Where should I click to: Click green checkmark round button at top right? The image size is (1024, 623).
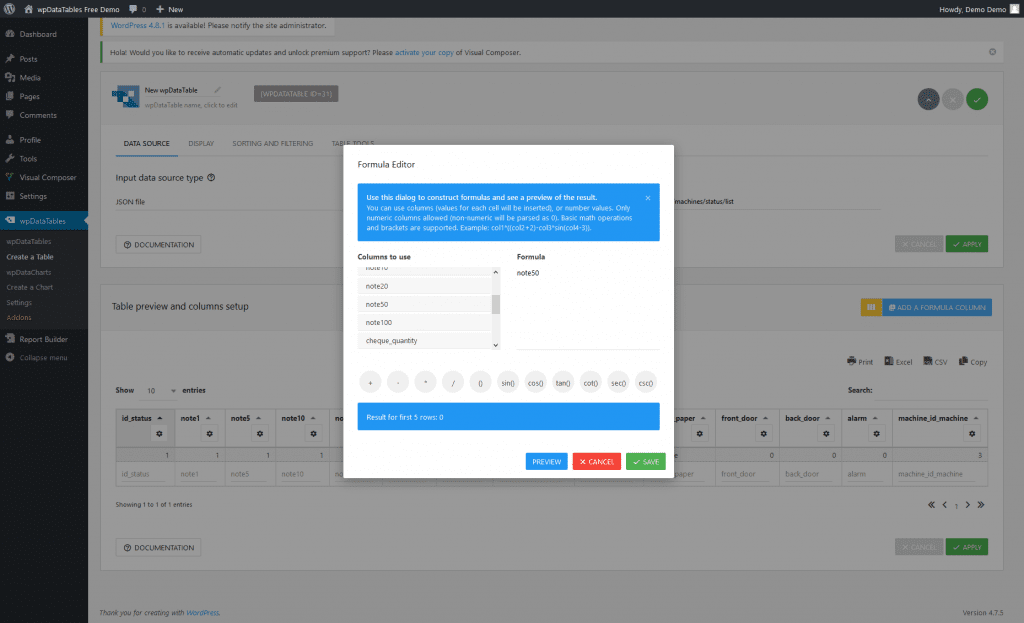pos(977,99)
